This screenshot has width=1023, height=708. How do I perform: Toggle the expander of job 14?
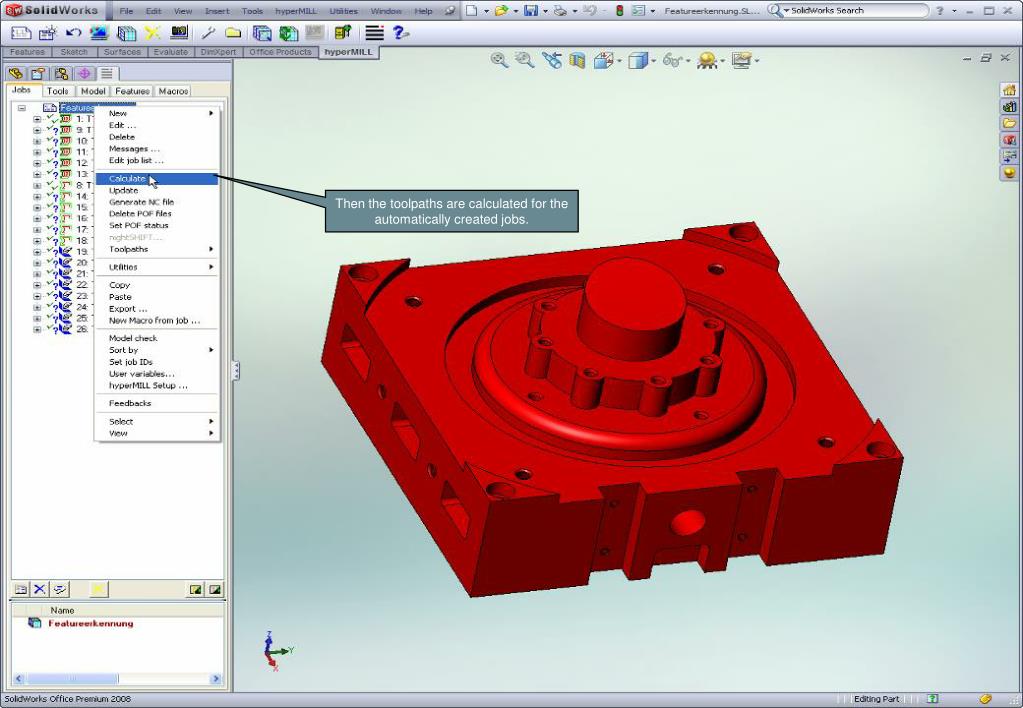click(x=37, y=196)
